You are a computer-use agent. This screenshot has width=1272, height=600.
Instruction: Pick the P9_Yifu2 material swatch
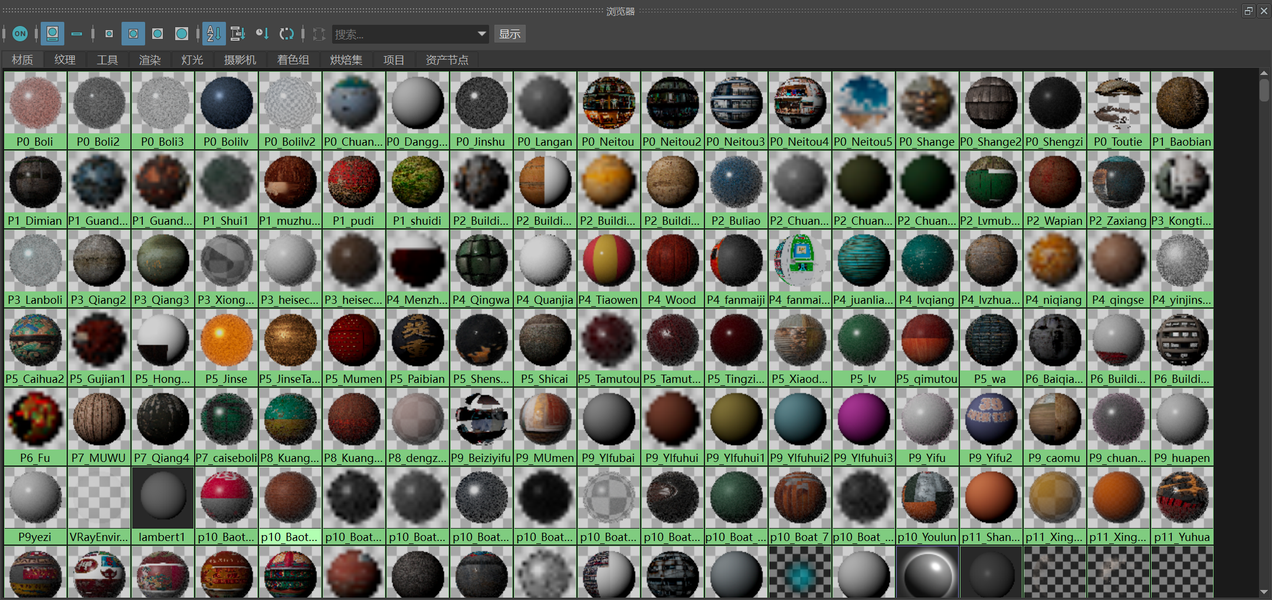[x=991, y=426]
